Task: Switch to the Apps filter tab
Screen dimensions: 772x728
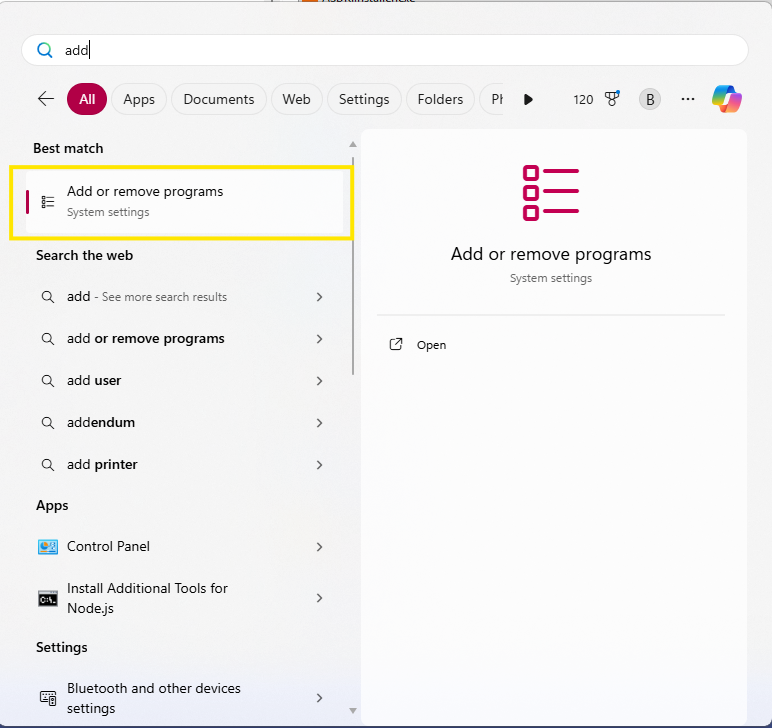Action: [139, 99]
